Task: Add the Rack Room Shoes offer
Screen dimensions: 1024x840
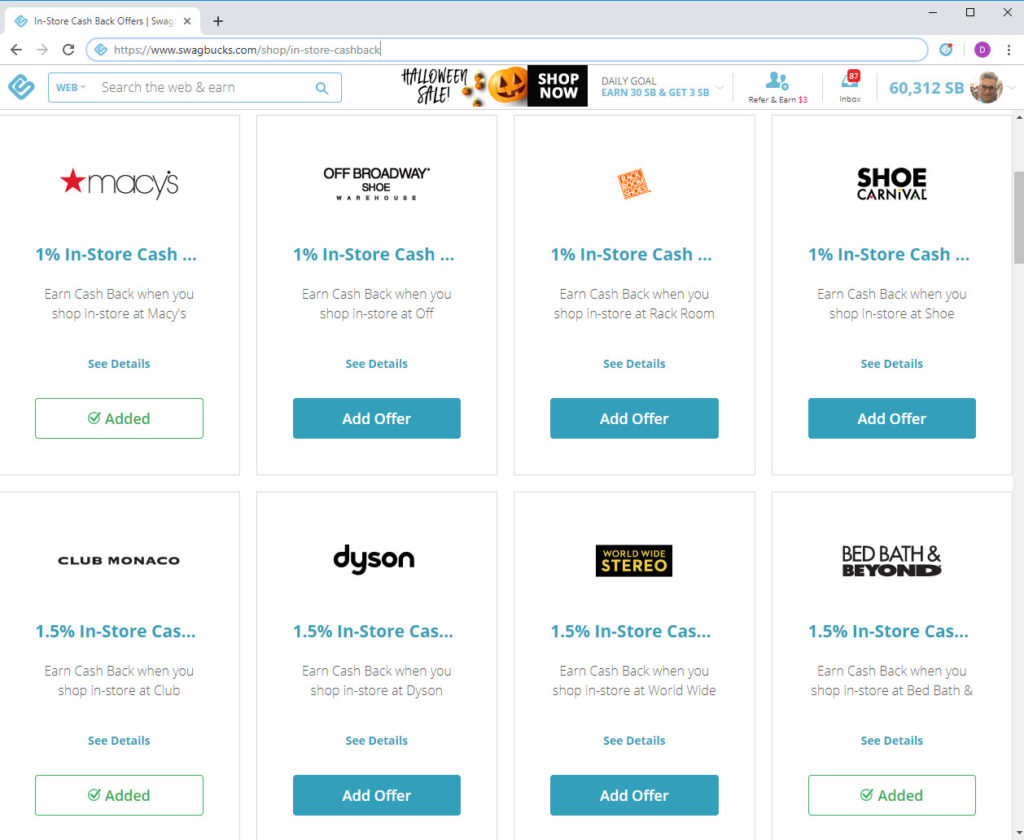Action: [x=633, y=418]
